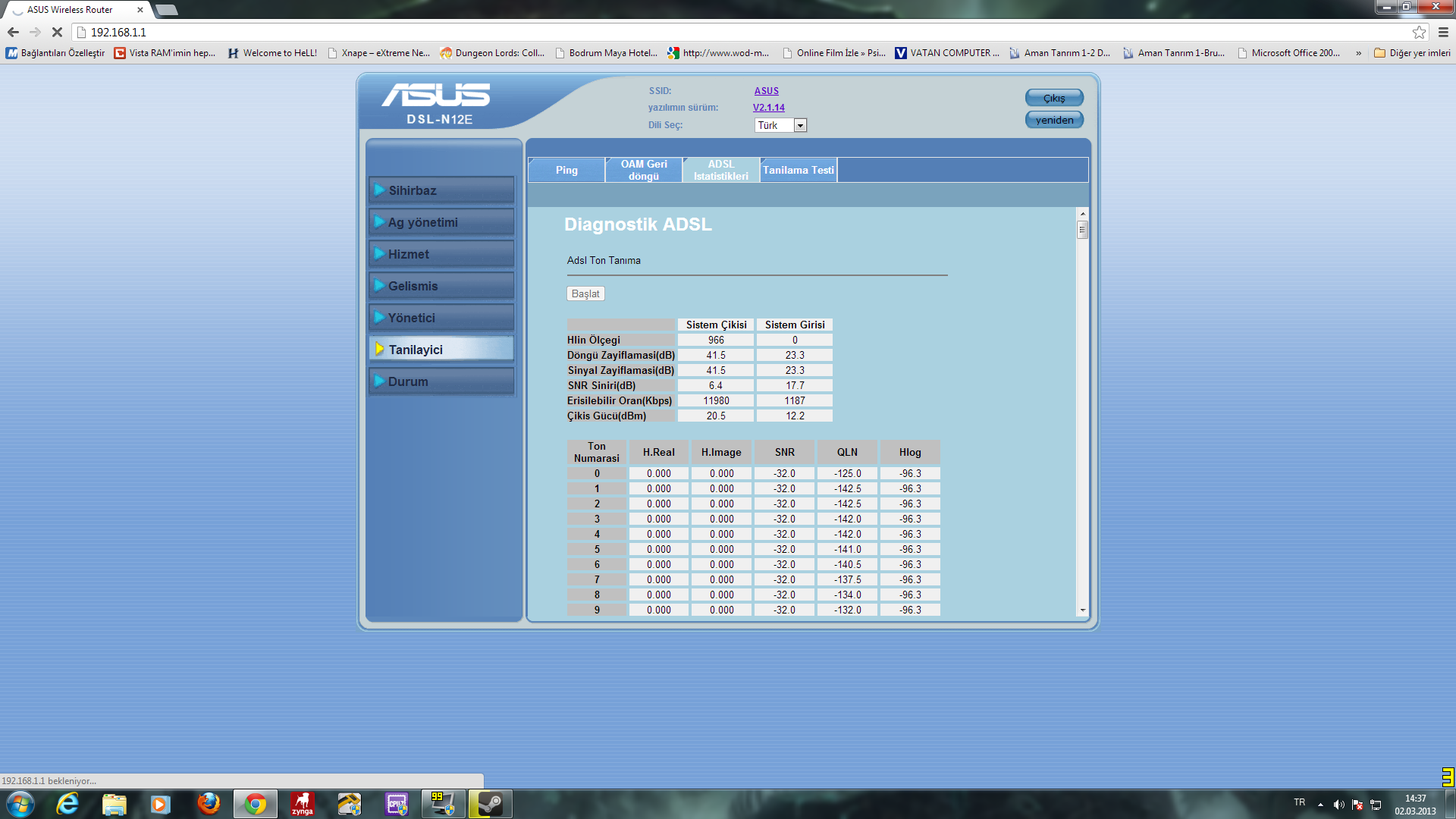Expand the bookmarks overflow chevron
The width and height of the screenshot is (1456, 819).
tap(1358, 53)
